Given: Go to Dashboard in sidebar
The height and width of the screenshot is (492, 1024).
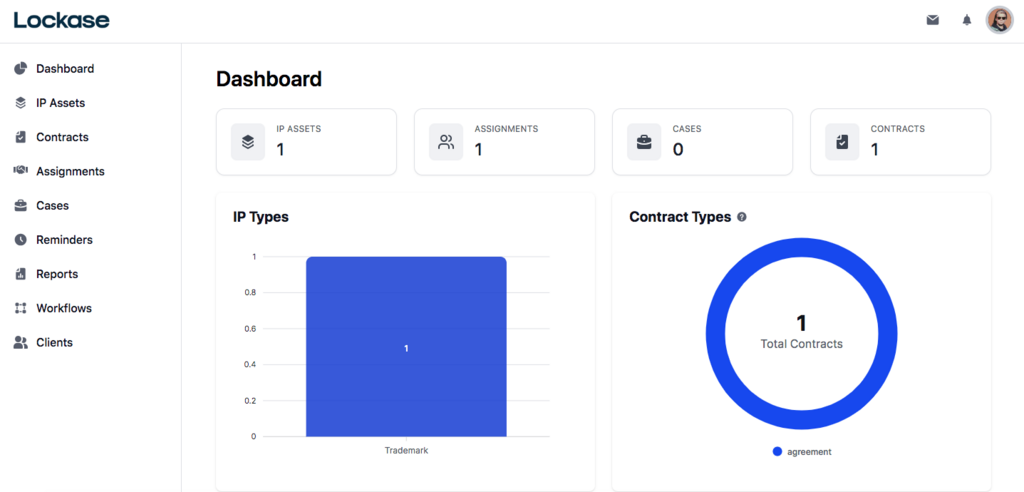Looking at the screenshot, I should (x=64, y=69).
